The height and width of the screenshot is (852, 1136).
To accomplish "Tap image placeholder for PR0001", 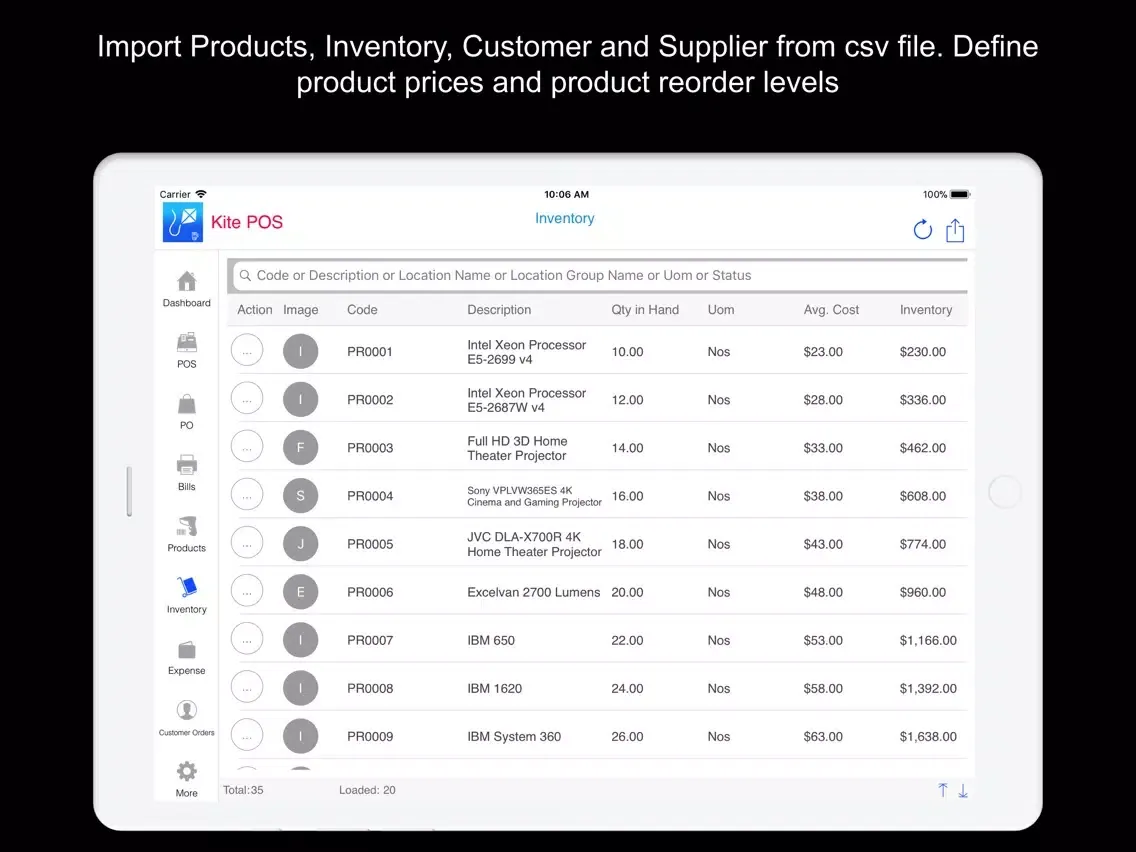I will (301, 351).
